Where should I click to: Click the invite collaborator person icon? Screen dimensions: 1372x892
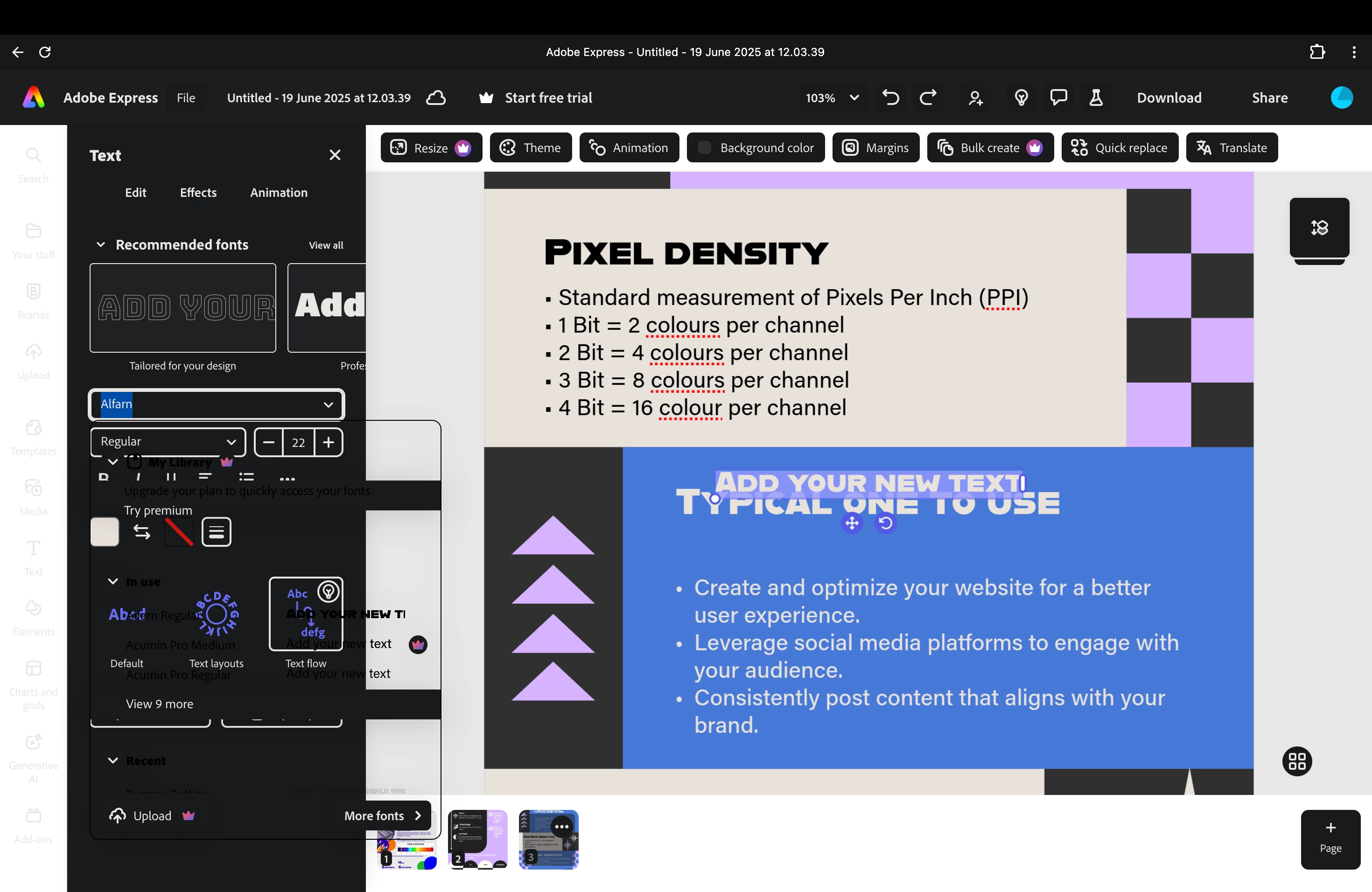pos(975,98)
